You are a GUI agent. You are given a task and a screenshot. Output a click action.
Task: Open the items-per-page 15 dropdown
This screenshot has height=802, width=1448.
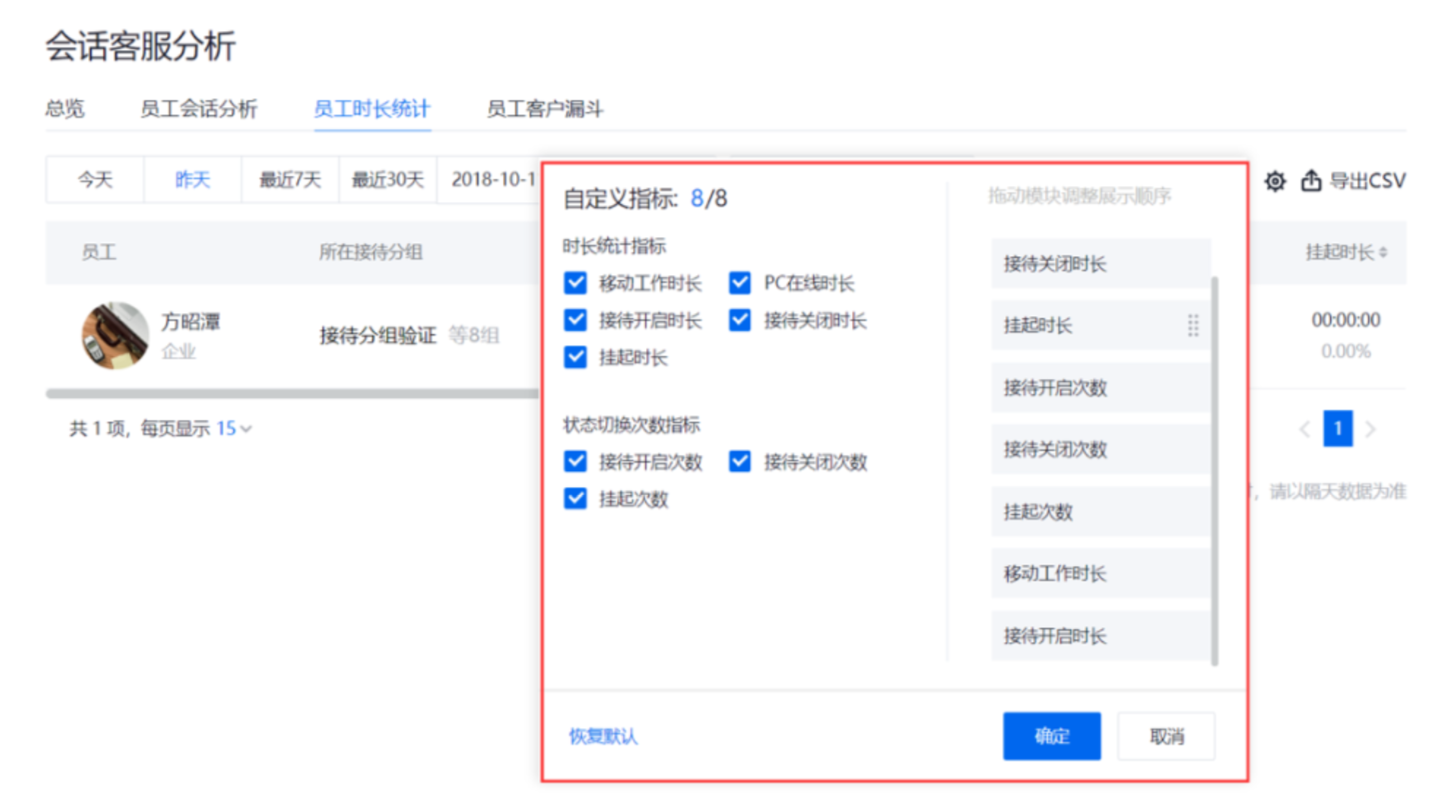click(235, 429)
